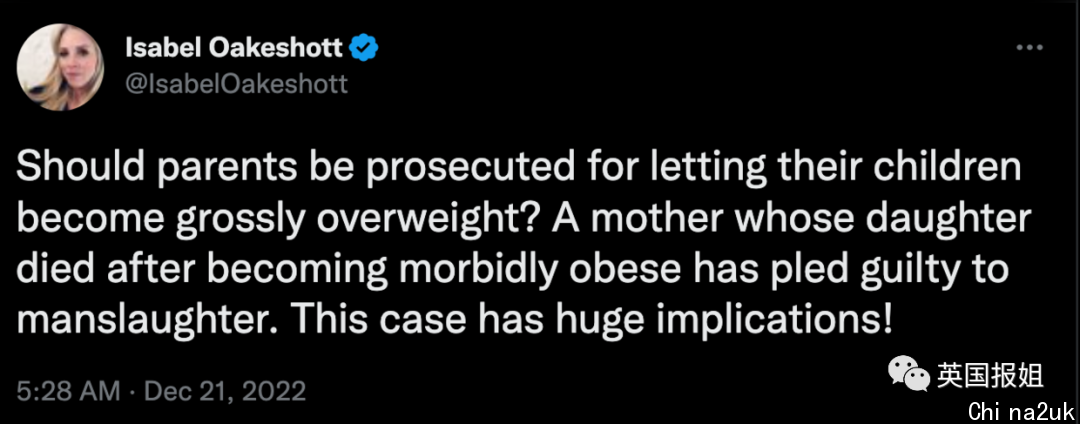Click the word 'manslaughter' in the tweet
This screenshot has width=1080, height=424.
coord(146,319)
